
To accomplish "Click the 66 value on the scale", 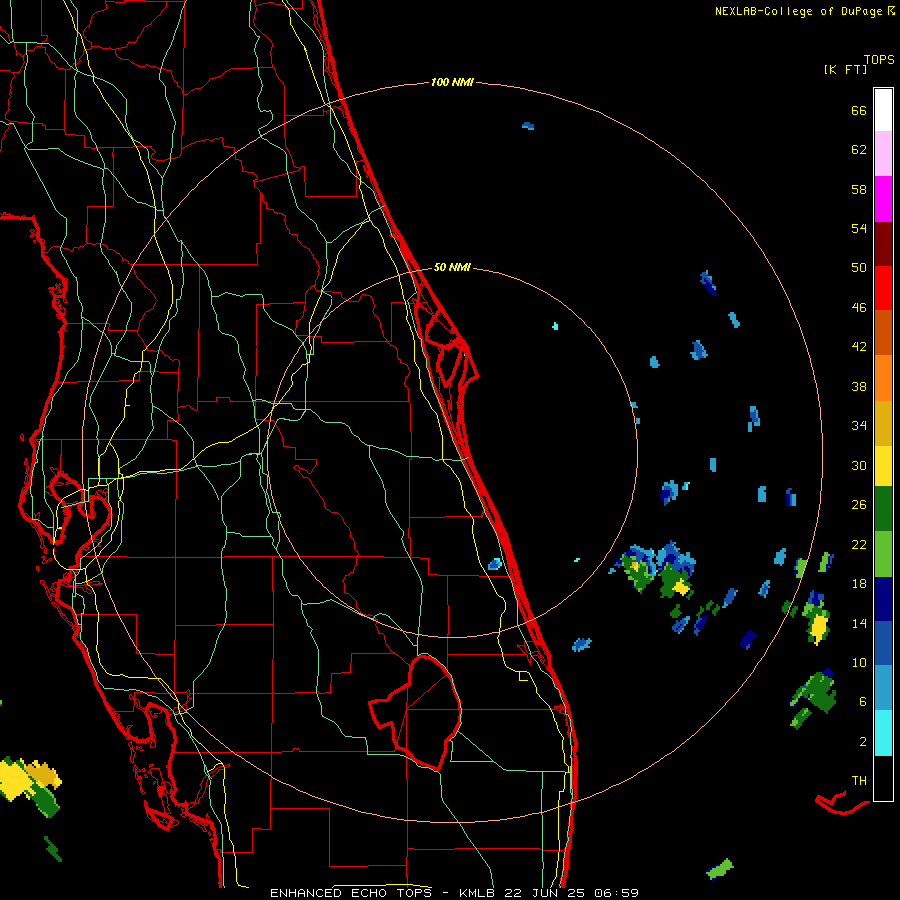I will click(x=859, y=110).
